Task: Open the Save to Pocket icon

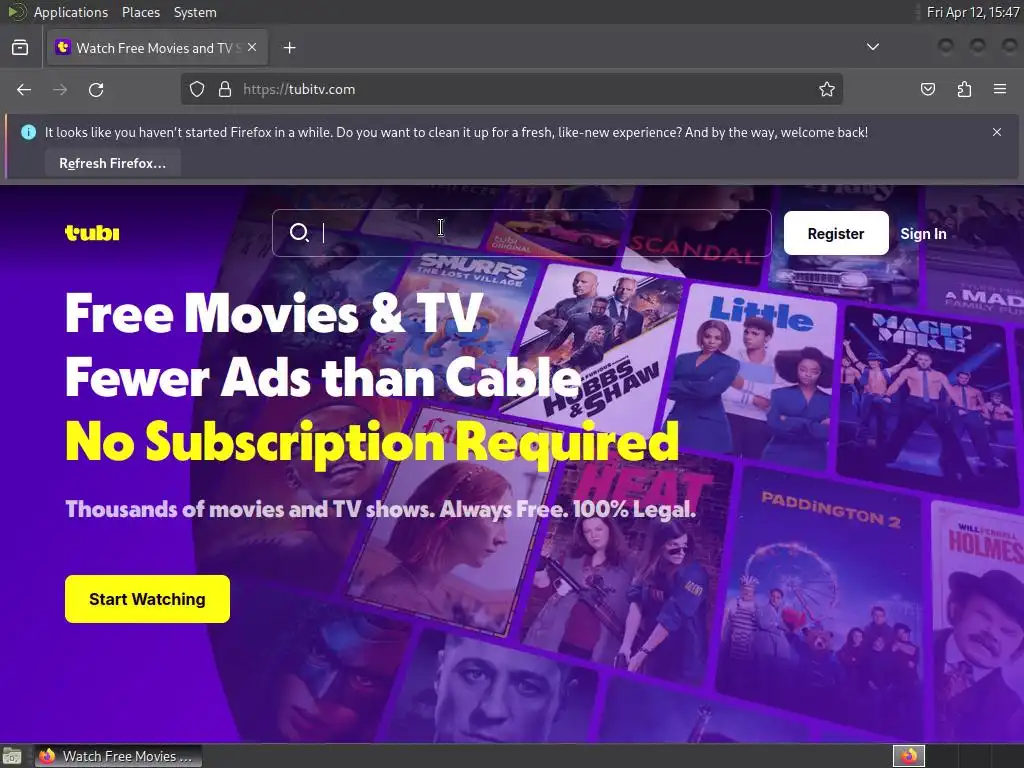Action: 927,89
